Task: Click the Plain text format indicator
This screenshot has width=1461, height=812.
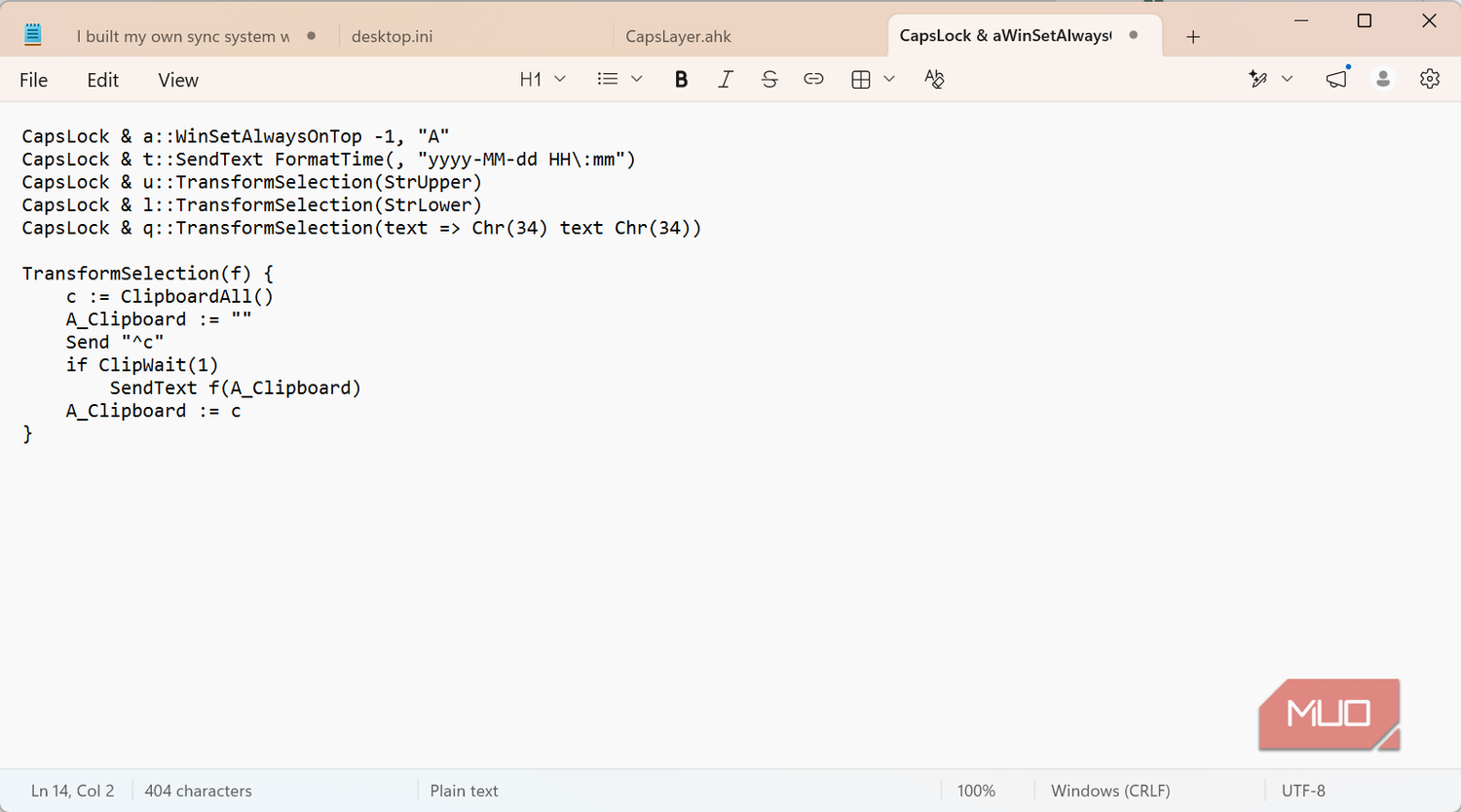Action: click(x=464, y=791)
